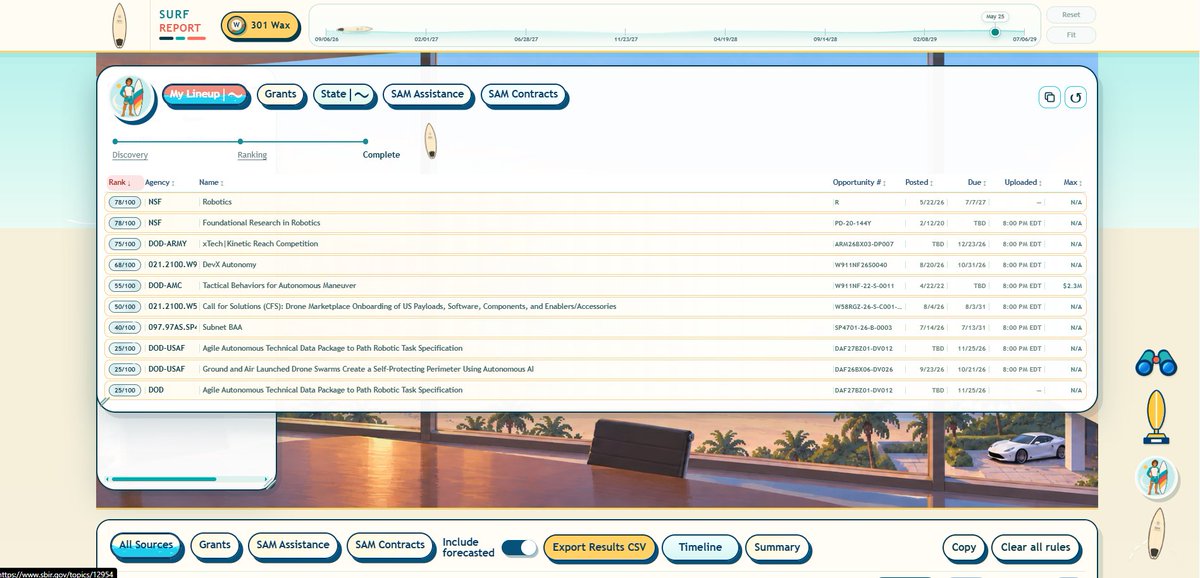Image resolution: width=1200 pixels, height=578 pixels.
Task: Open the My Lineup tab
Action: [206, 95]
